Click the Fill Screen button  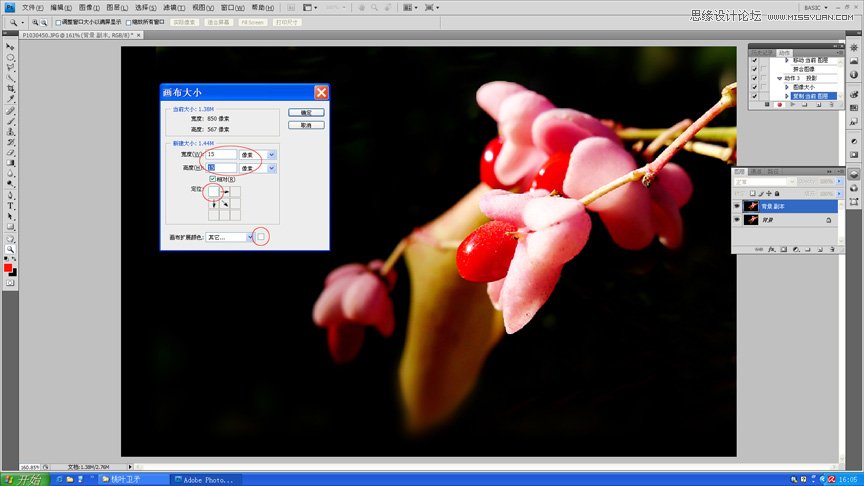point(253,23)
